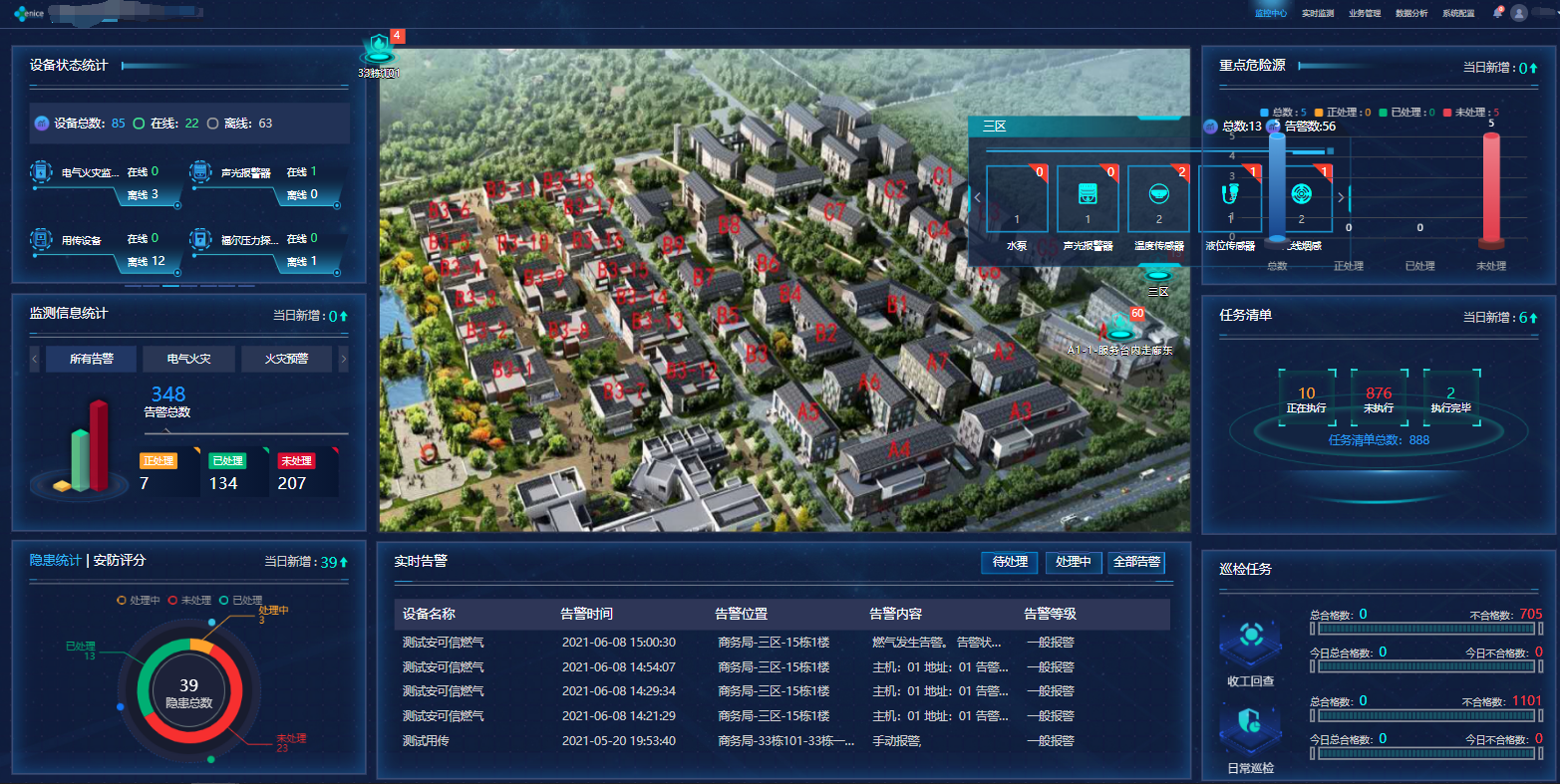Image resolution: width=1560 pixels, height=784 pixels.
Task: Toggle the 离线 grey circle indicator
Action: (212, 124)
